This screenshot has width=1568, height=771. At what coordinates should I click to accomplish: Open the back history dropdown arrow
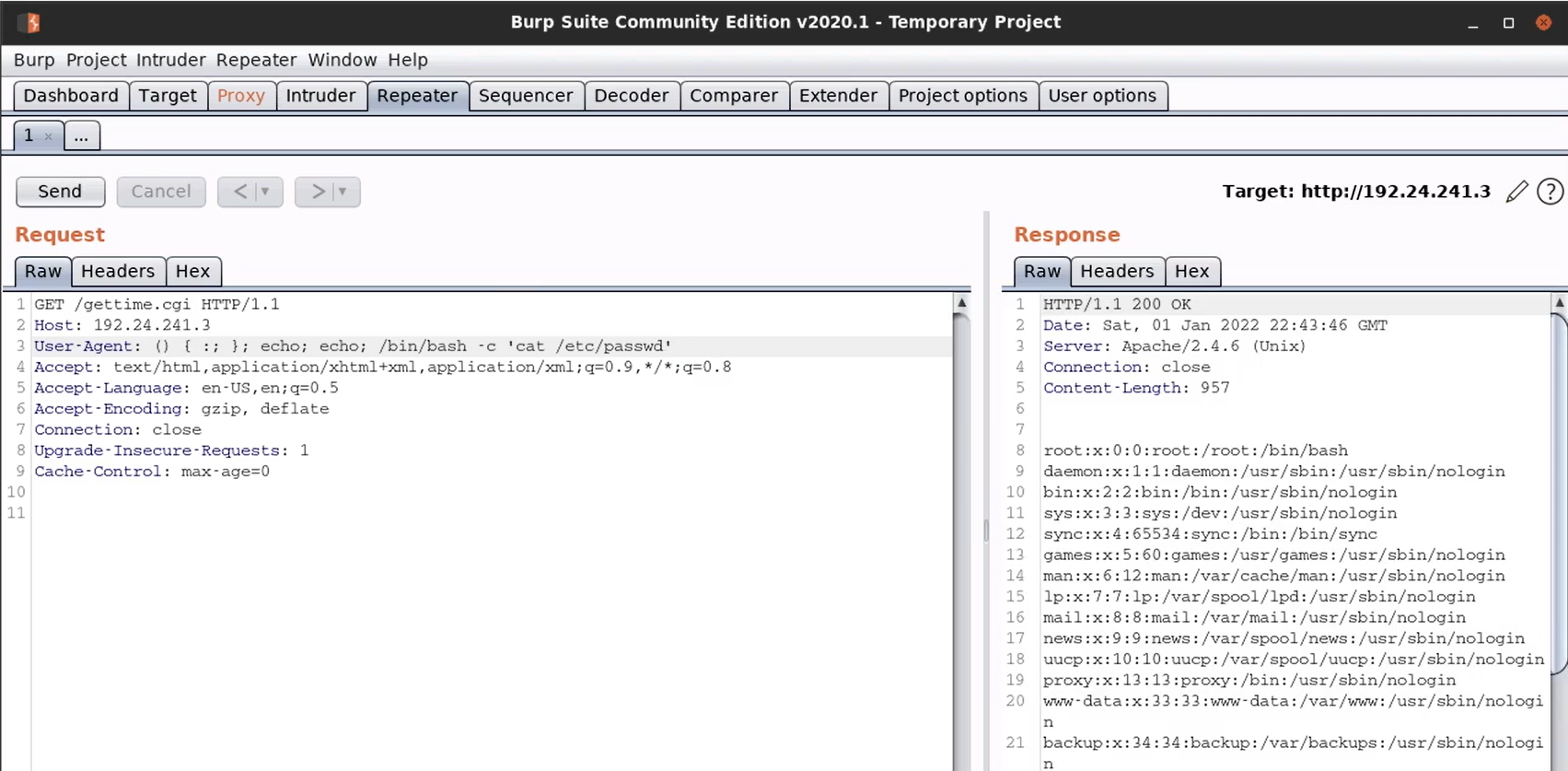tap(265, 192)
